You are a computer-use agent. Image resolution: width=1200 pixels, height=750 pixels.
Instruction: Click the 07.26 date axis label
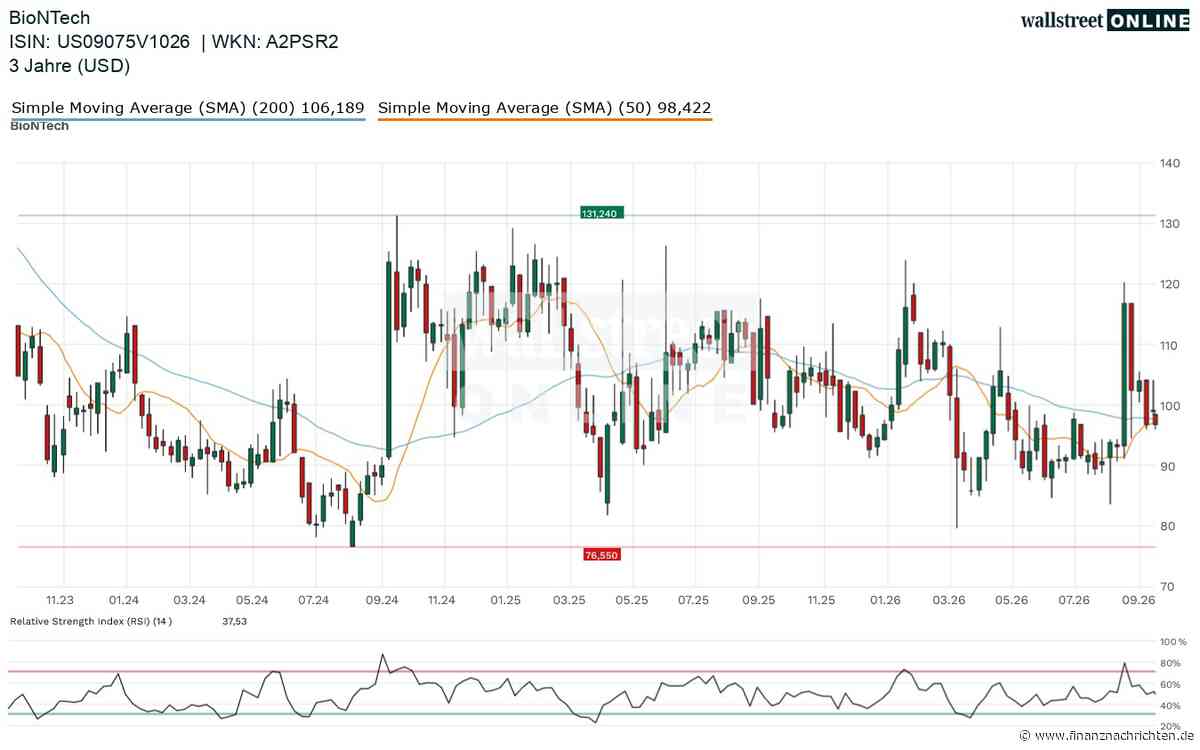[1075, 600]
